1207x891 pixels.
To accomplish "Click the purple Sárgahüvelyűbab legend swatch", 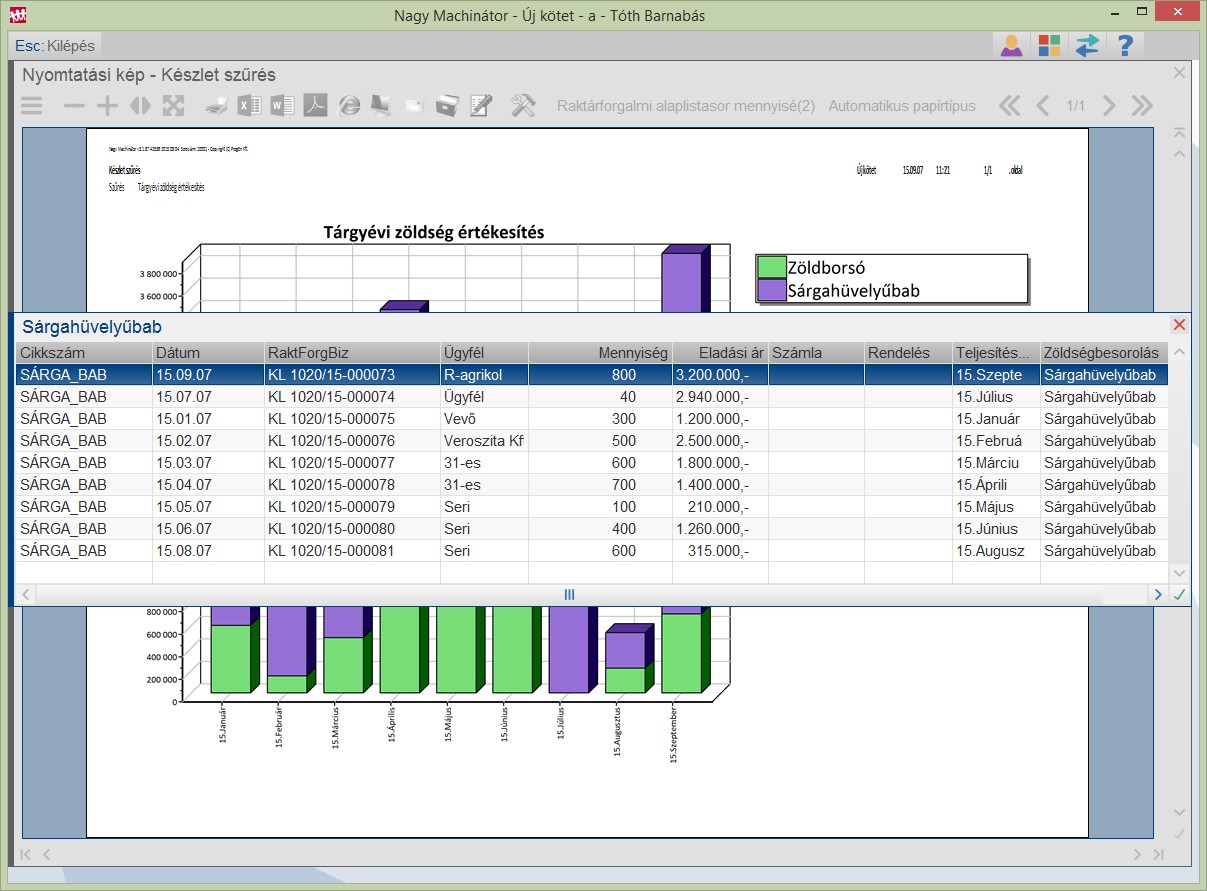I will coord(771,291).
